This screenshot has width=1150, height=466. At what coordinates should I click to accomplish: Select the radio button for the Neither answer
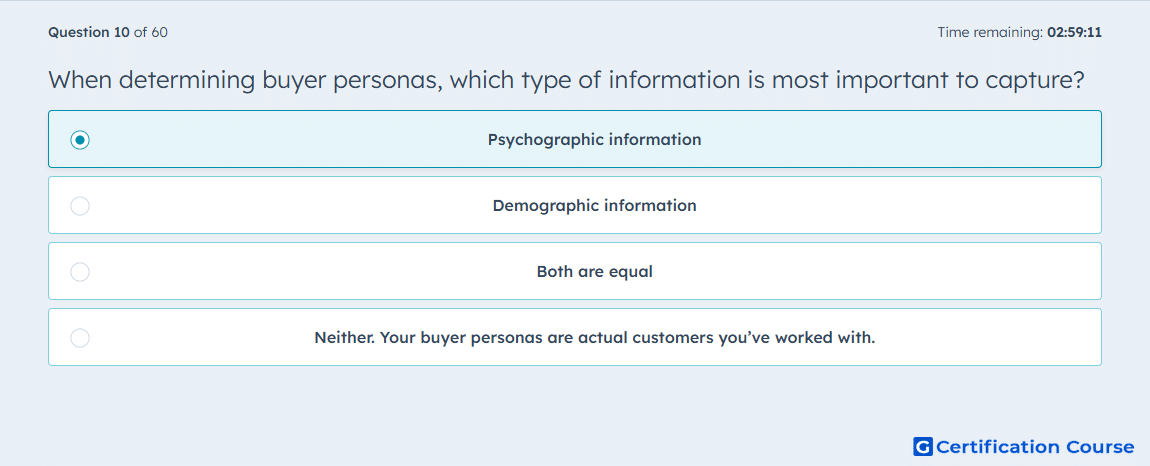pyautogui.click(x=80, y=338)
